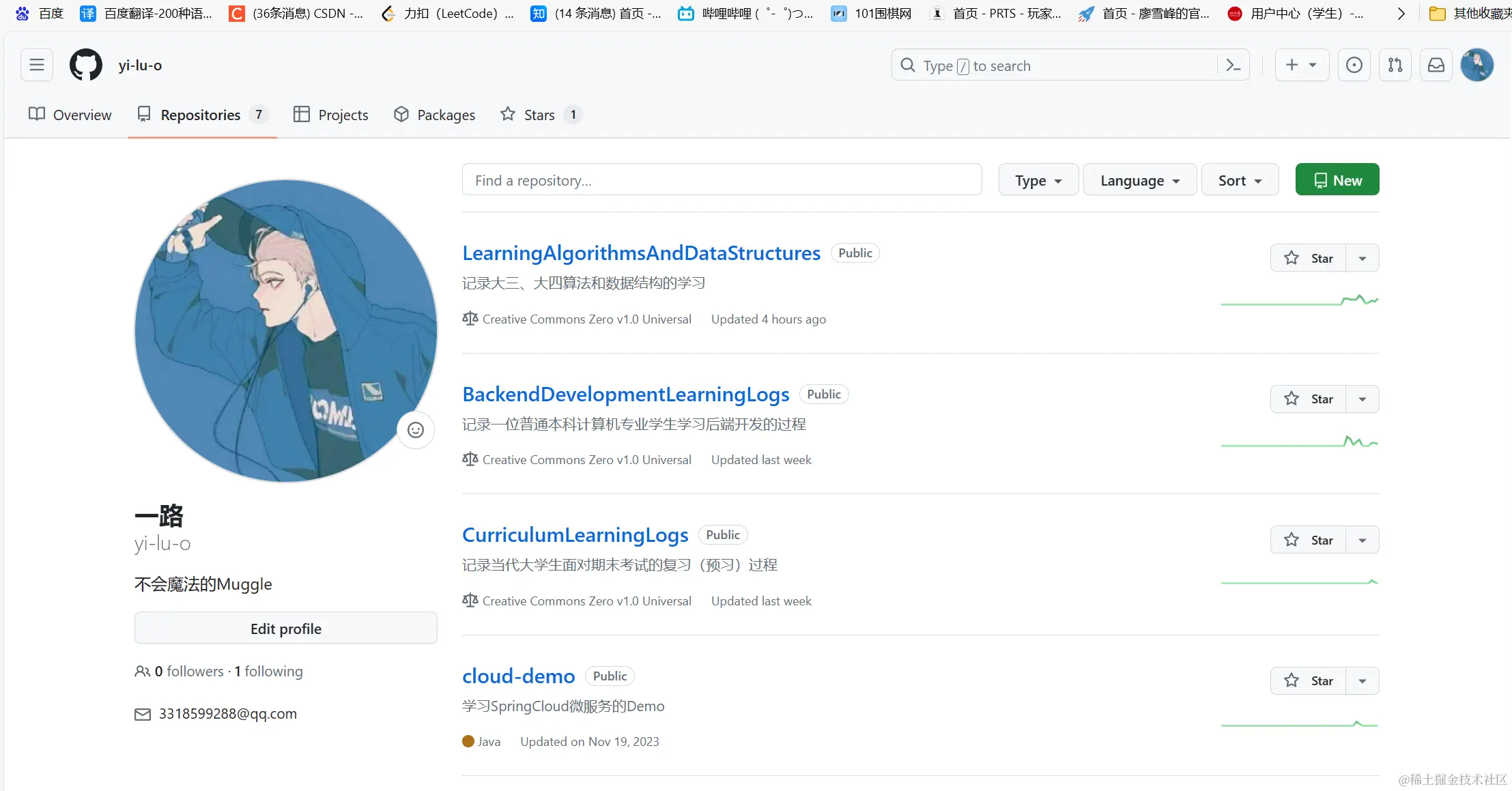
Task: Click the green New repository button
Action: click(x=1337, y=180)
